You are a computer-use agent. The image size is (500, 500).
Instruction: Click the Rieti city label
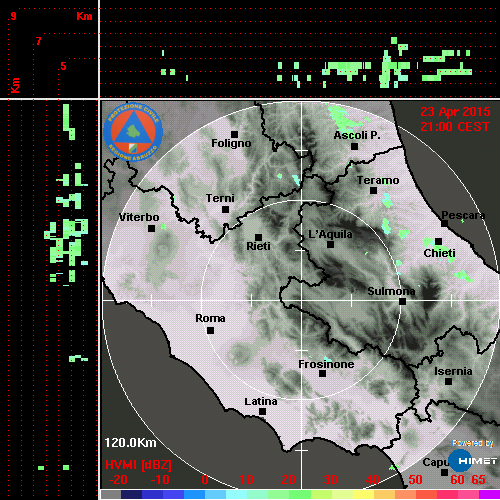(258, 246)
